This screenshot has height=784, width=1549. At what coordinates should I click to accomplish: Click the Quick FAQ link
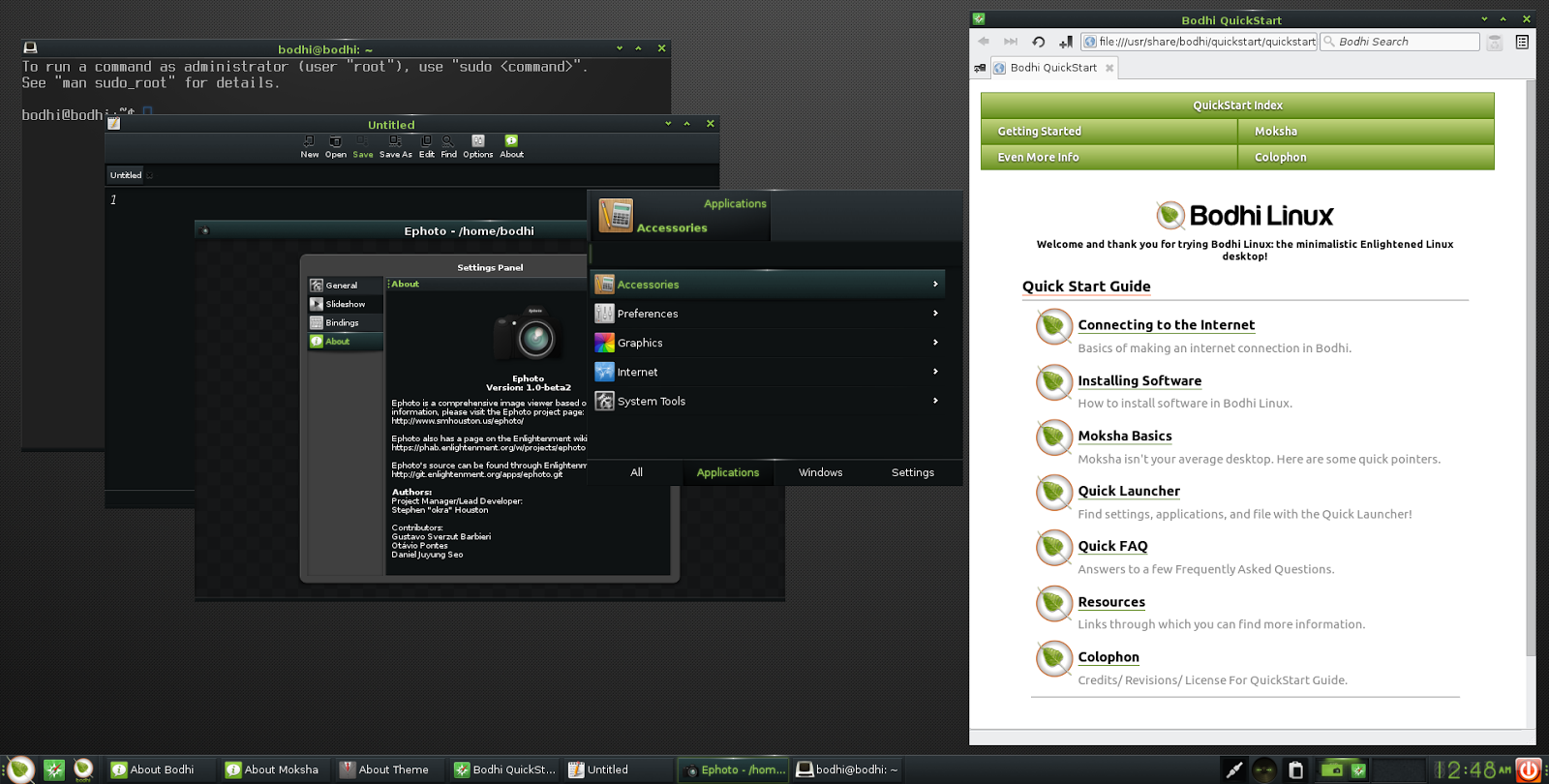click(1112, 546)
